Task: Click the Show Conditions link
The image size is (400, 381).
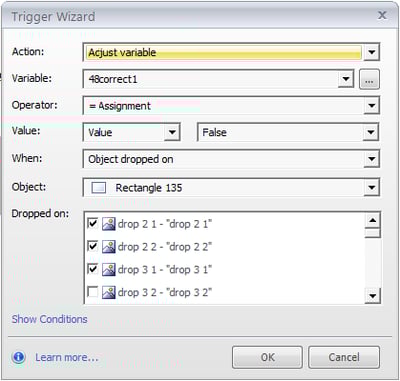Action: tap(50, 319)
